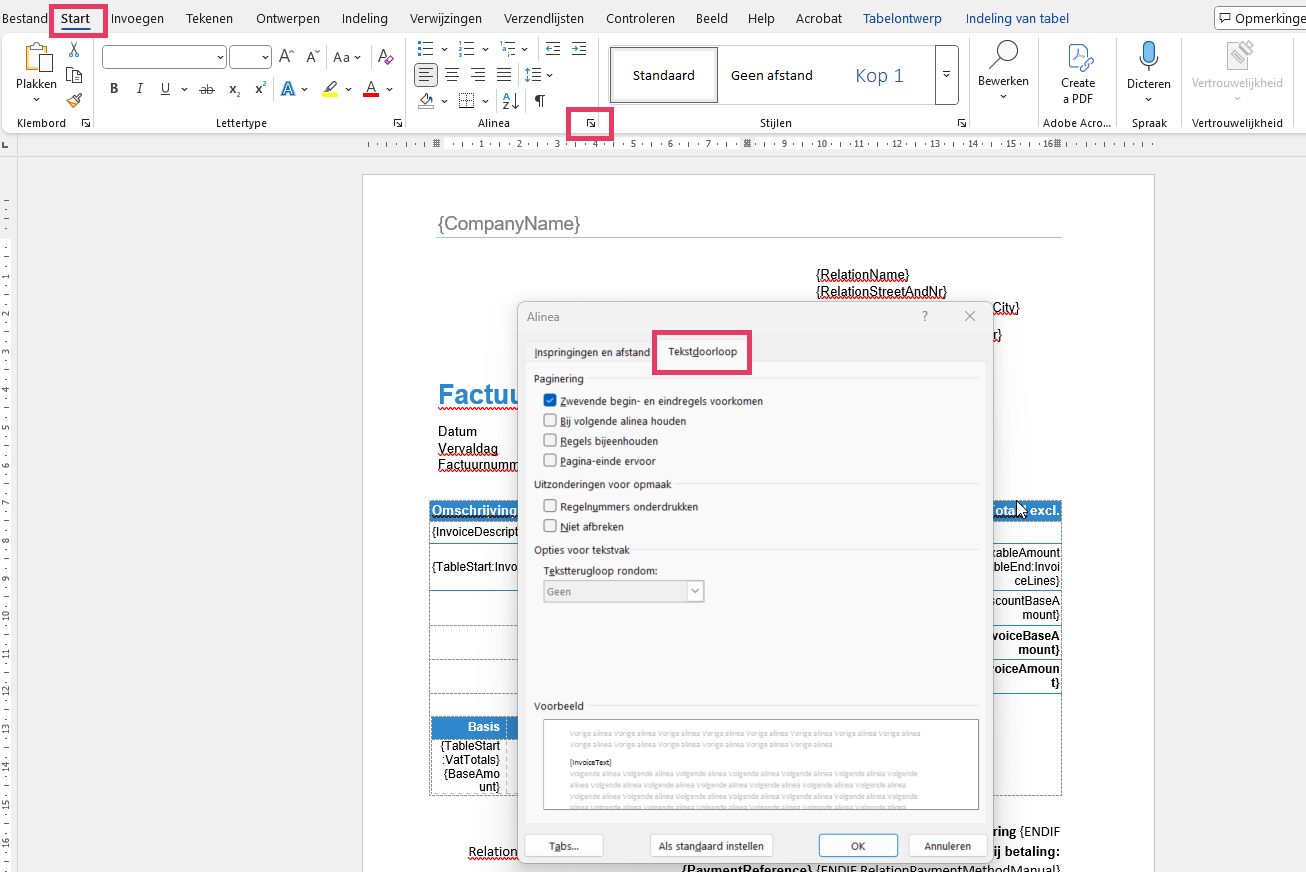1306x872 pixels.
Task: Check the Pagina-einde ervoor option
Action: pyautogui.click(x=550, y=461)
